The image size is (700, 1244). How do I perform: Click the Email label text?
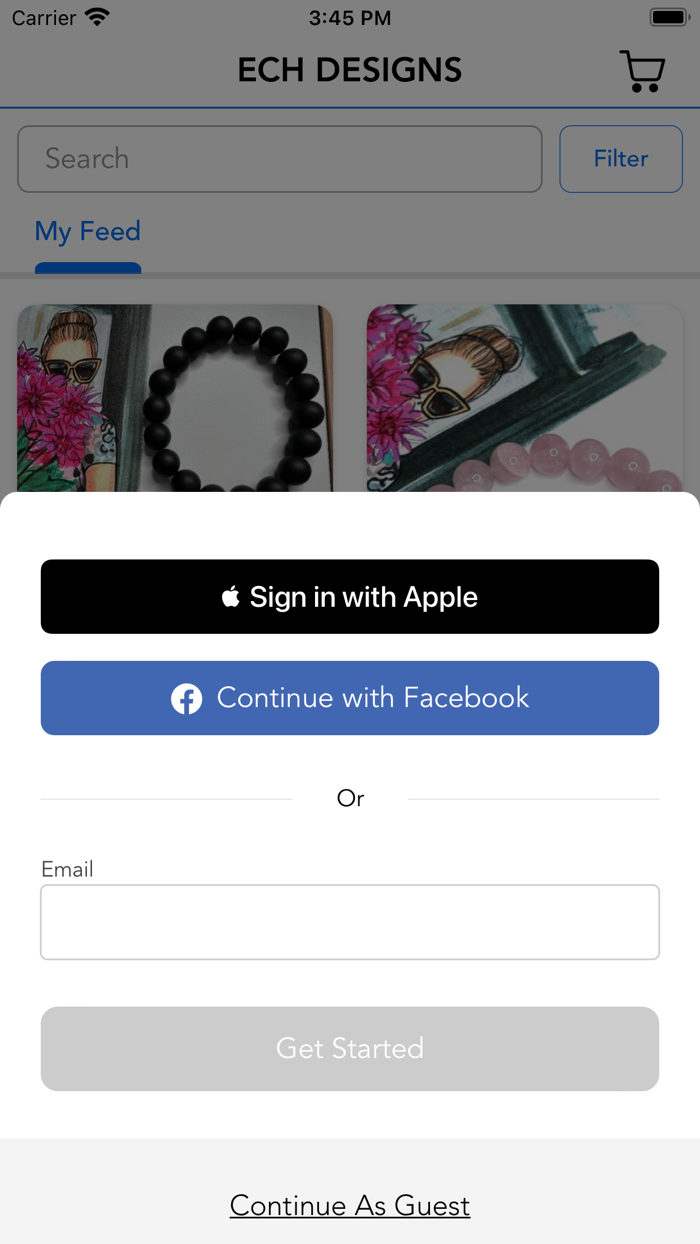(67, 869)
